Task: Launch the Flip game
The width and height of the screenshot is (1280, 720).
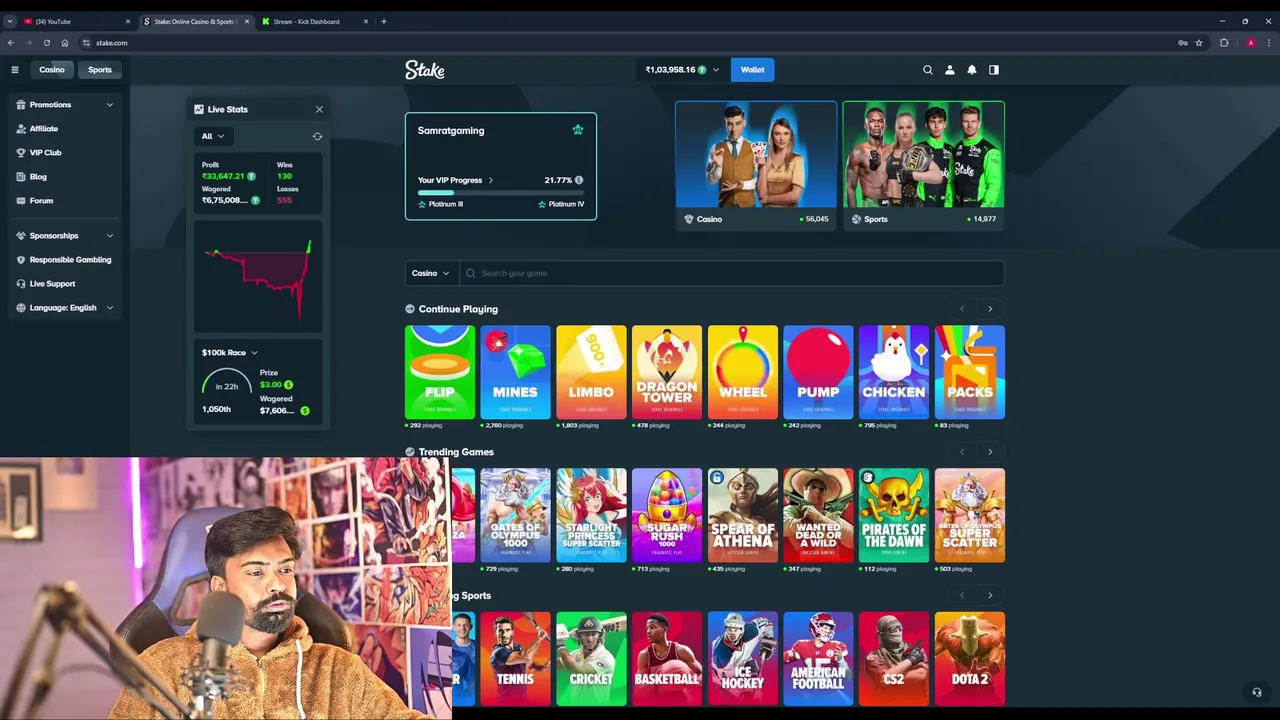Action: pyautogui.click(x=440, y=372)
